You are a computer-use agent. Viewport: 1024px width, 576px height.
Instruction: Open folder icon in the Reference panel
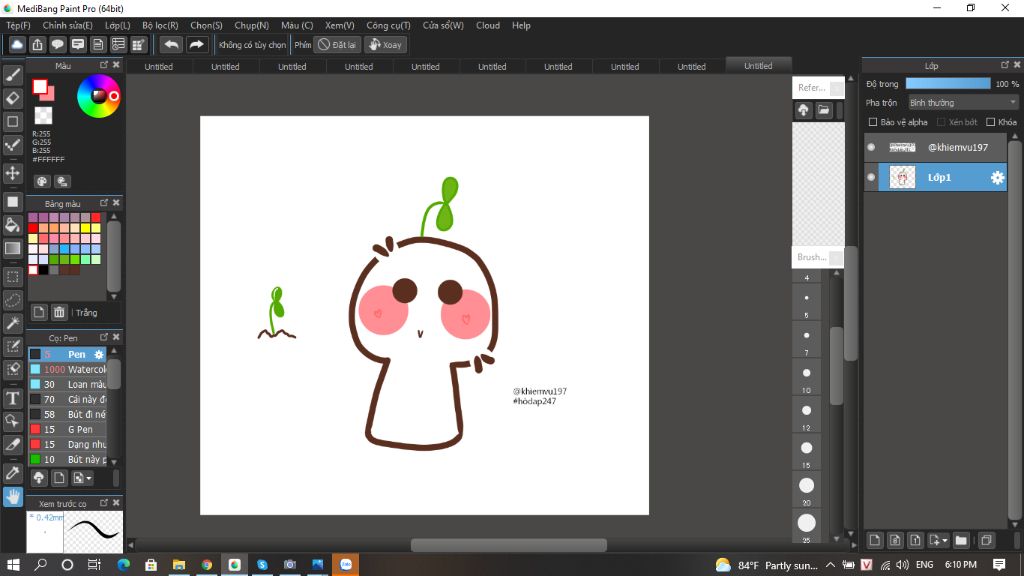pos(824,110)
